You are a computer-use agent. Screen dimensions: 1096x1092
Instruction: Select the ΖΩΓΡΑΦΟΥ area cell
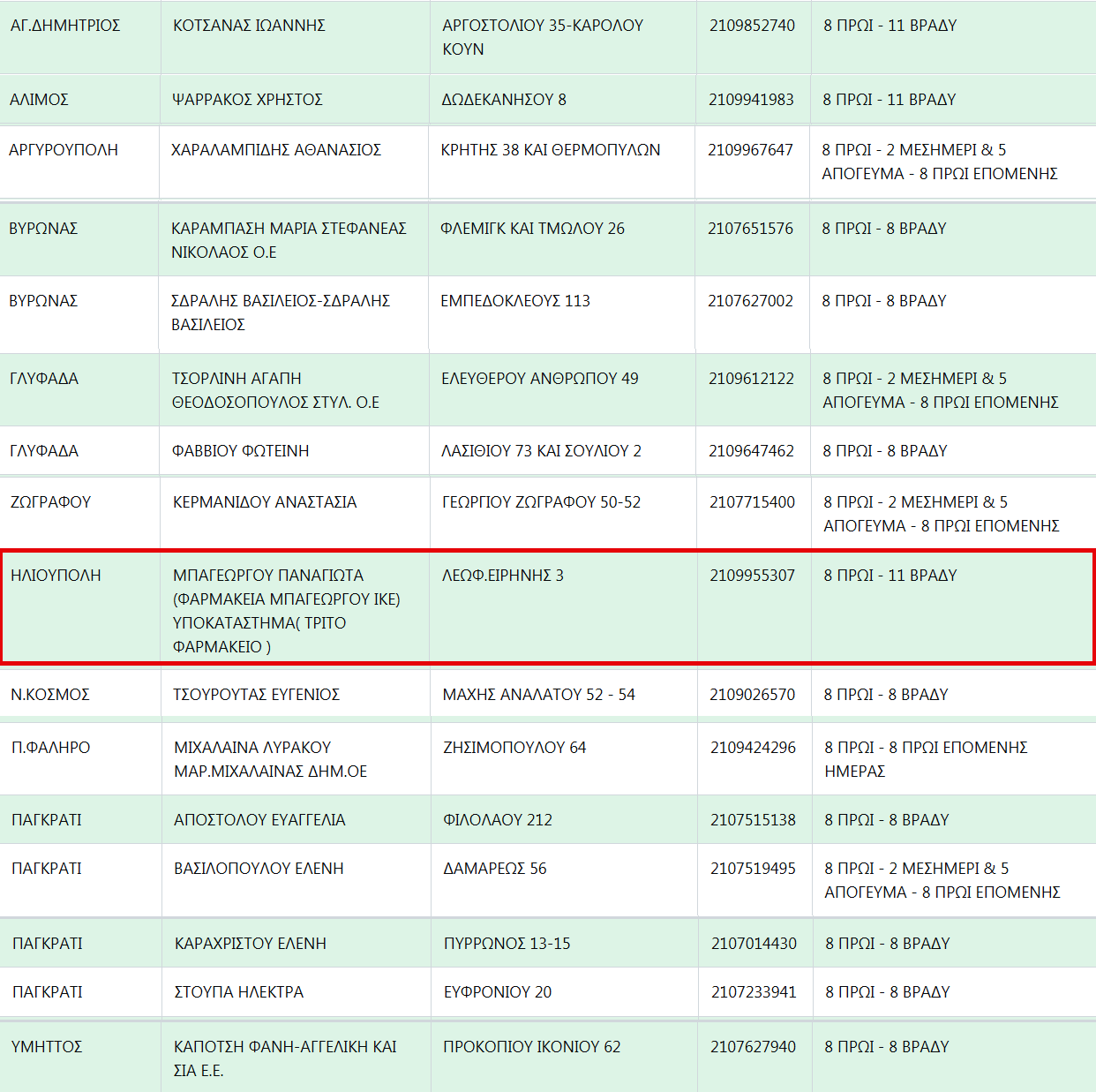click(51, 502)
